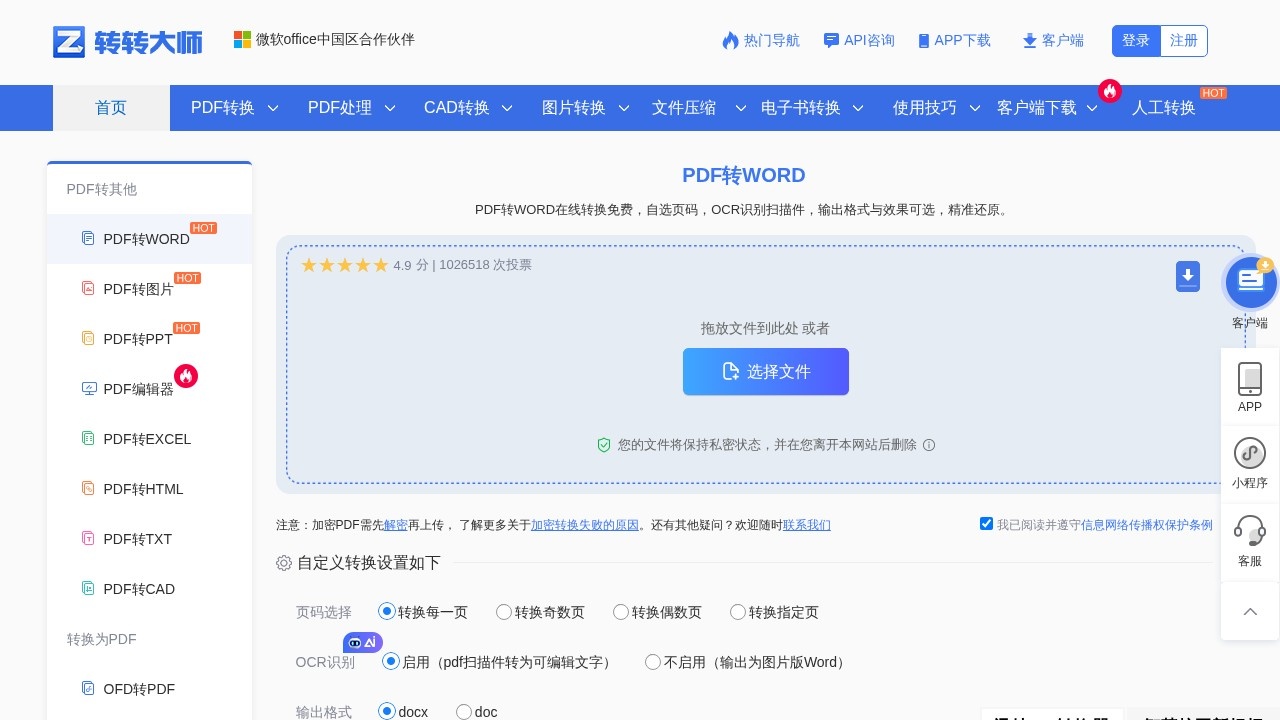Image resolution: width=1280 pixels, height=720 pixels.
Task: Open the 联系我们 link
Action: 807,525
